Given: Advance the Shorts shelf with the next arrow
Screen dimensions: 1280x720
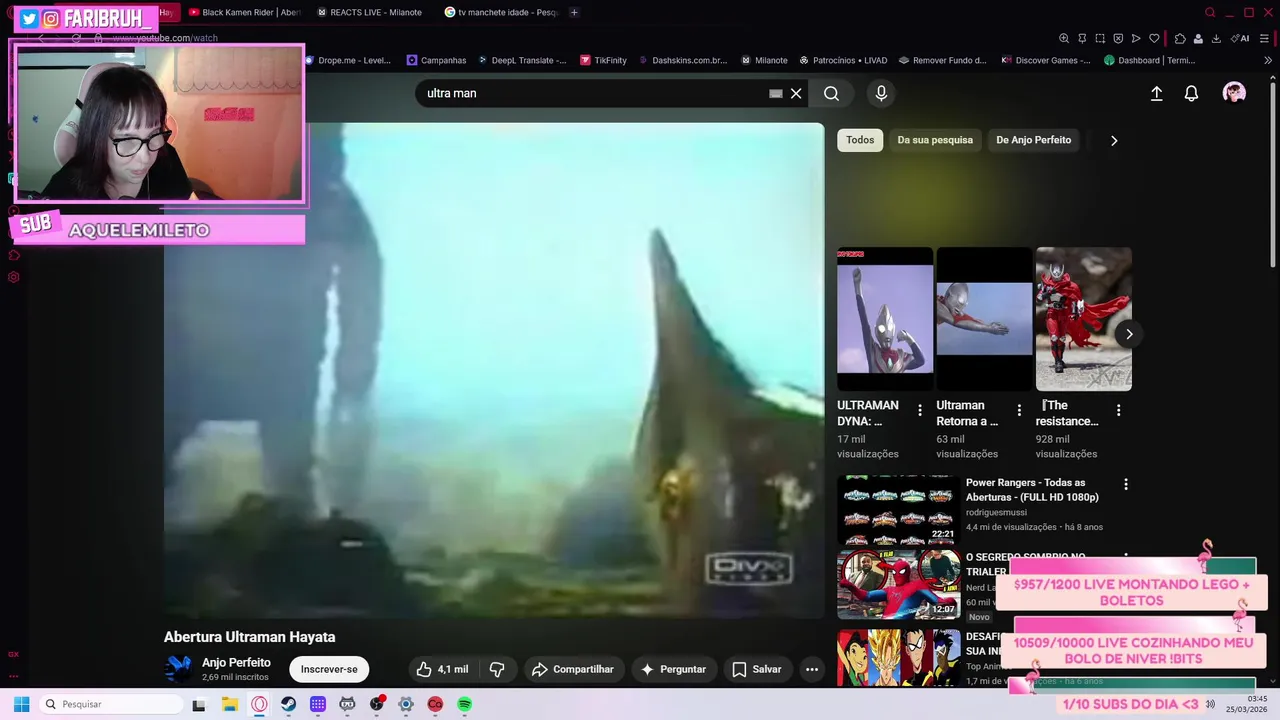Looking at the screenshot, I should point(1129,334).
